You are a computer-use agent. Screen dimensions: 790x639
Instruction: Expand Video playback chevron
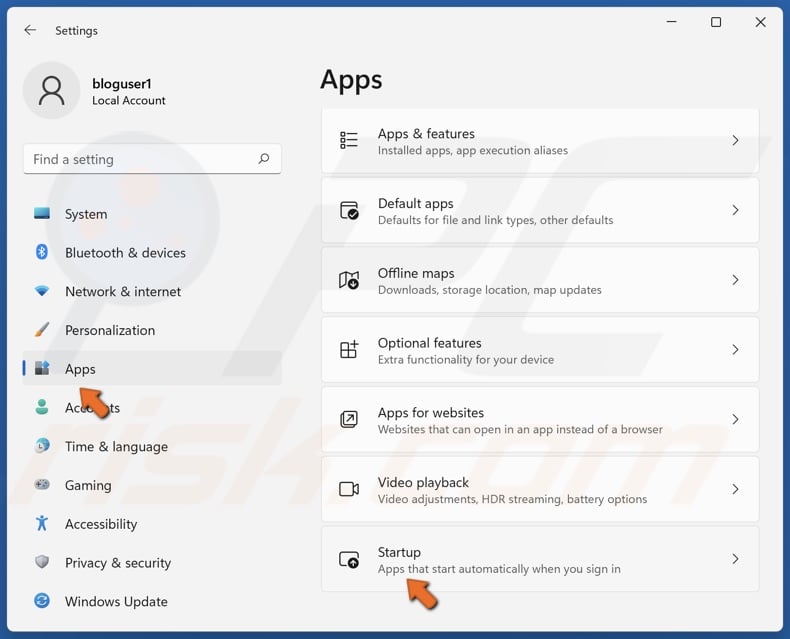point(735,489)
